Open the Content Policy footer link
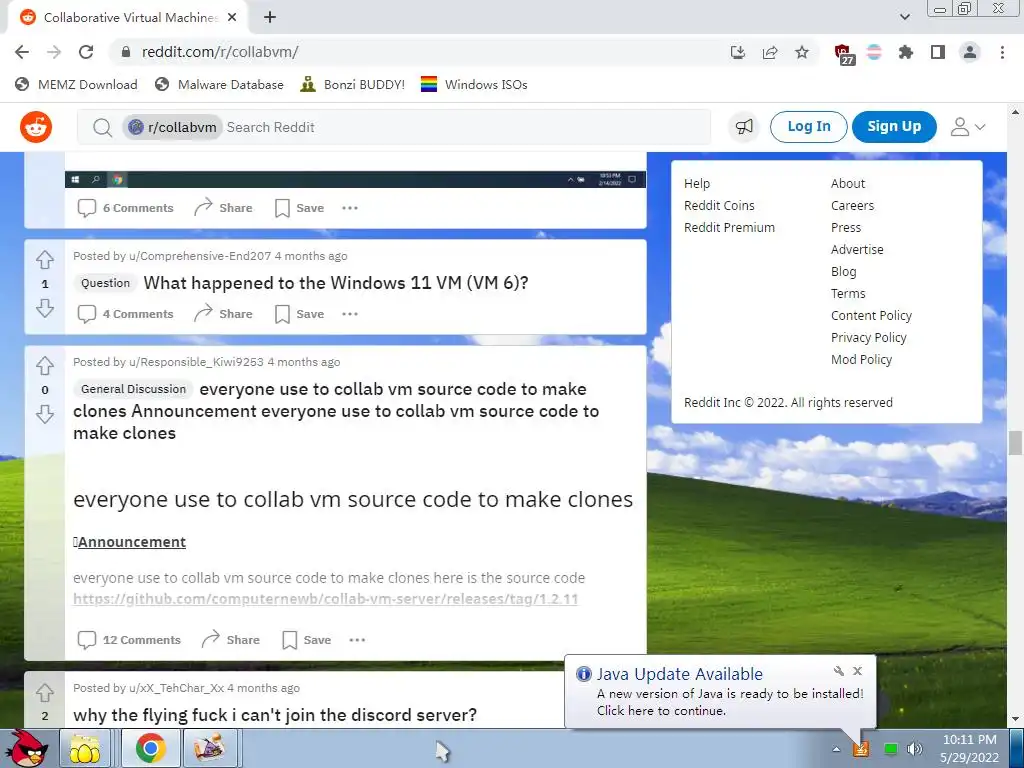This screenshot has height=768, width=1024. point(871,315)
